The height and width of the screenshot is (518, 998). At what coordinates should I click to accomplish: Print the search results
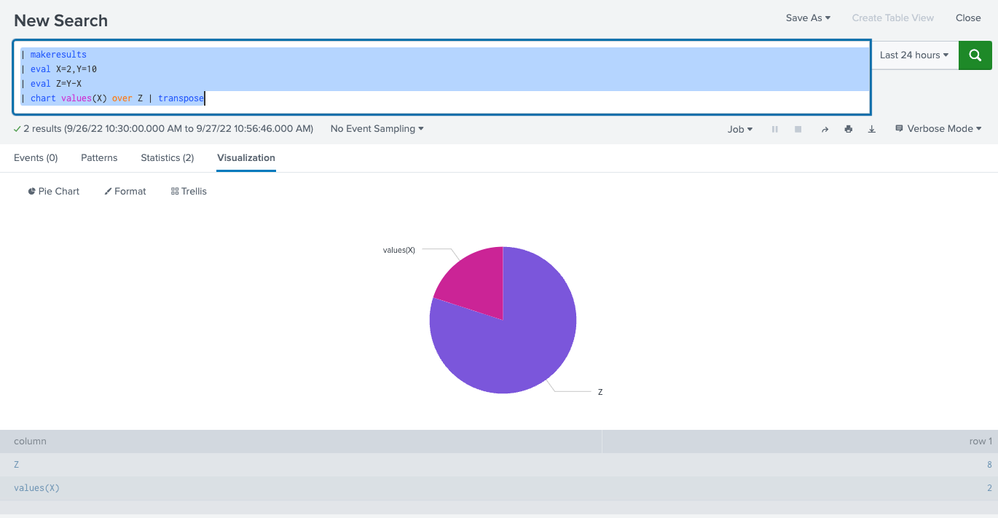(x=848, y=129)
